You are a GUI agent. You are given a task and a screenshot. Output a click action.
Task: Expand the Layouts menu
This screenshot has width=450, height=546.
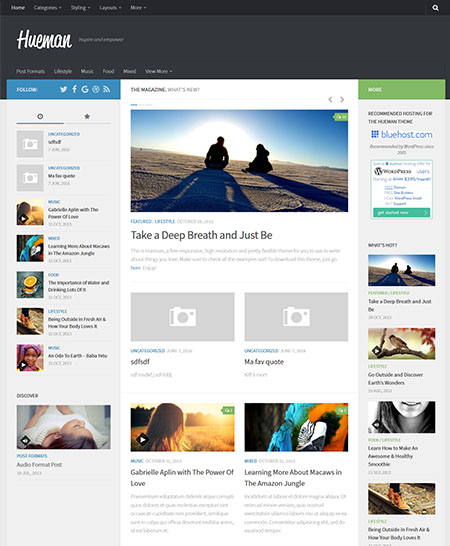coord(110,7)
